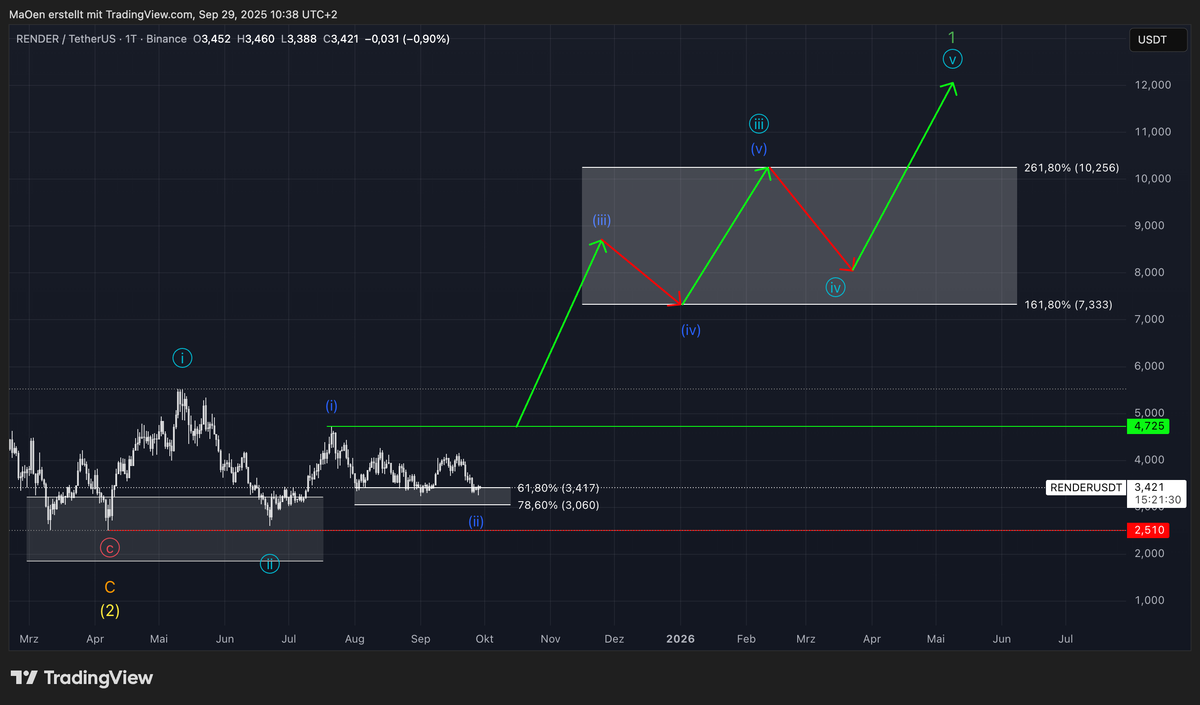1200x705 pixels.
Task: Select the yellow (2) wave label
Action: (110, 609)
